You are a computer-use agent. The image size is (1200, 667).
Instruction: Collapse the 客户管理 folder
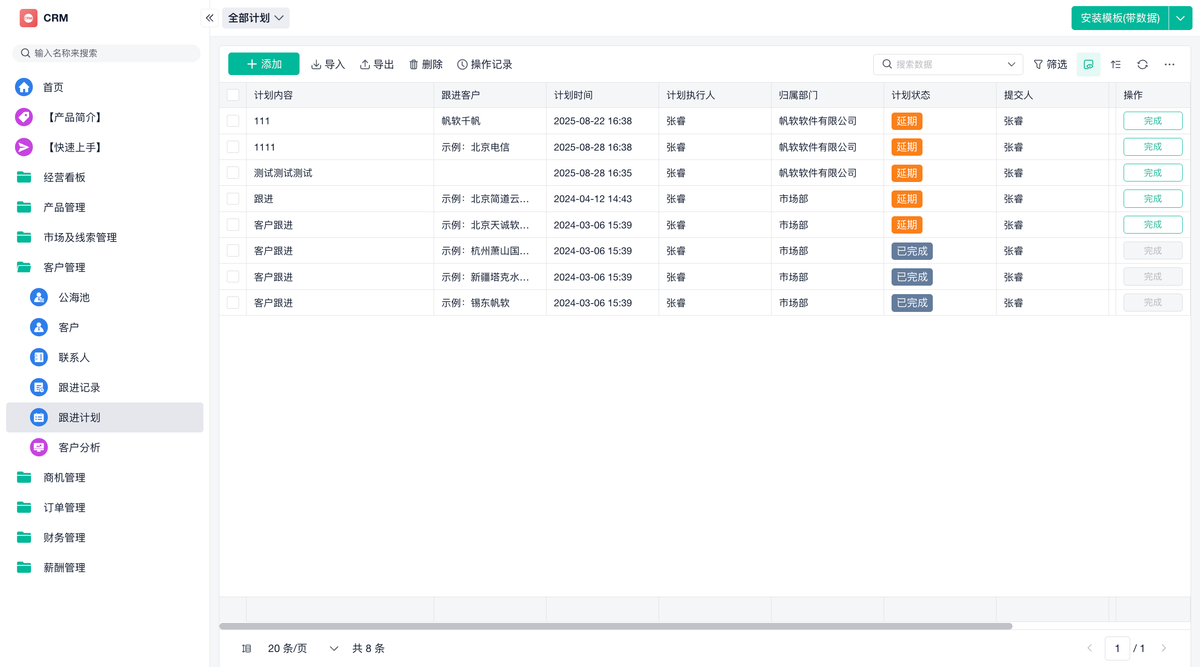[105, 267]
